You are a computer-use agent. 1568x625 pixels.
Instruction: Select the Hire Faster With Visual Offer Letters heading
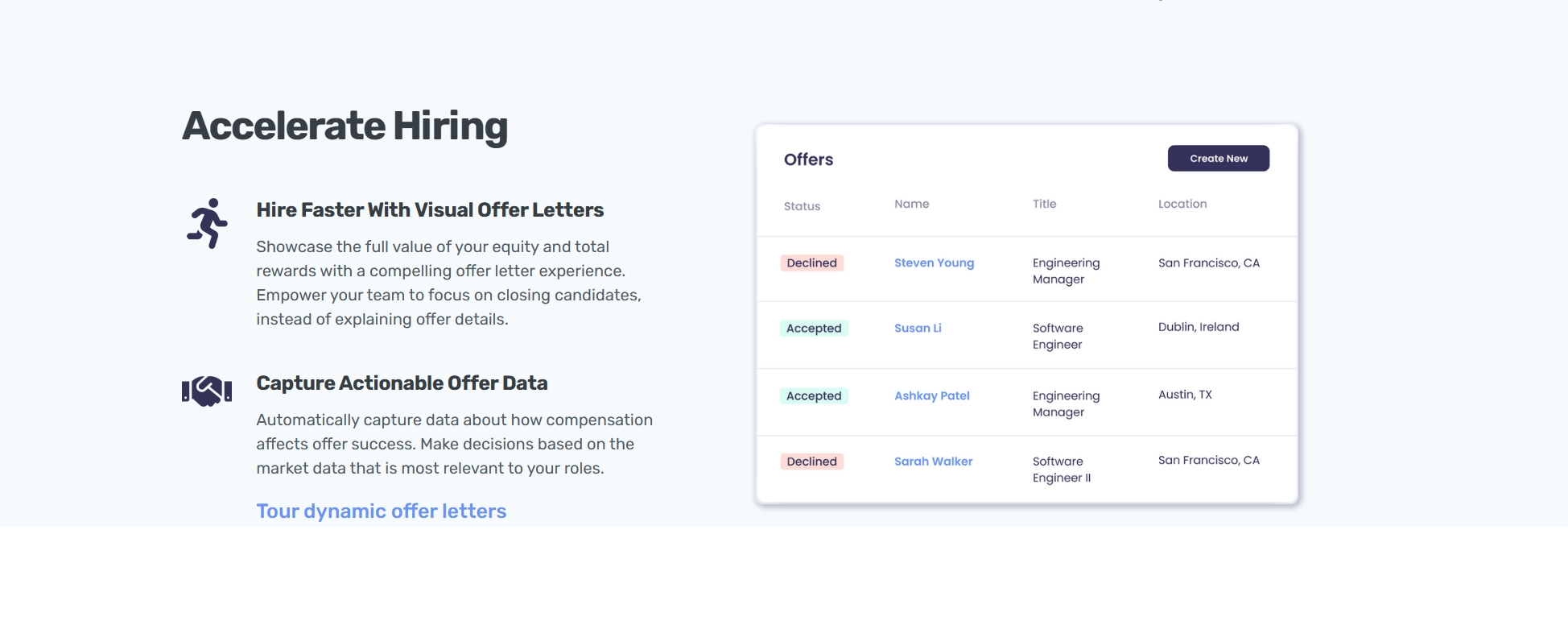tap(430, 210)
